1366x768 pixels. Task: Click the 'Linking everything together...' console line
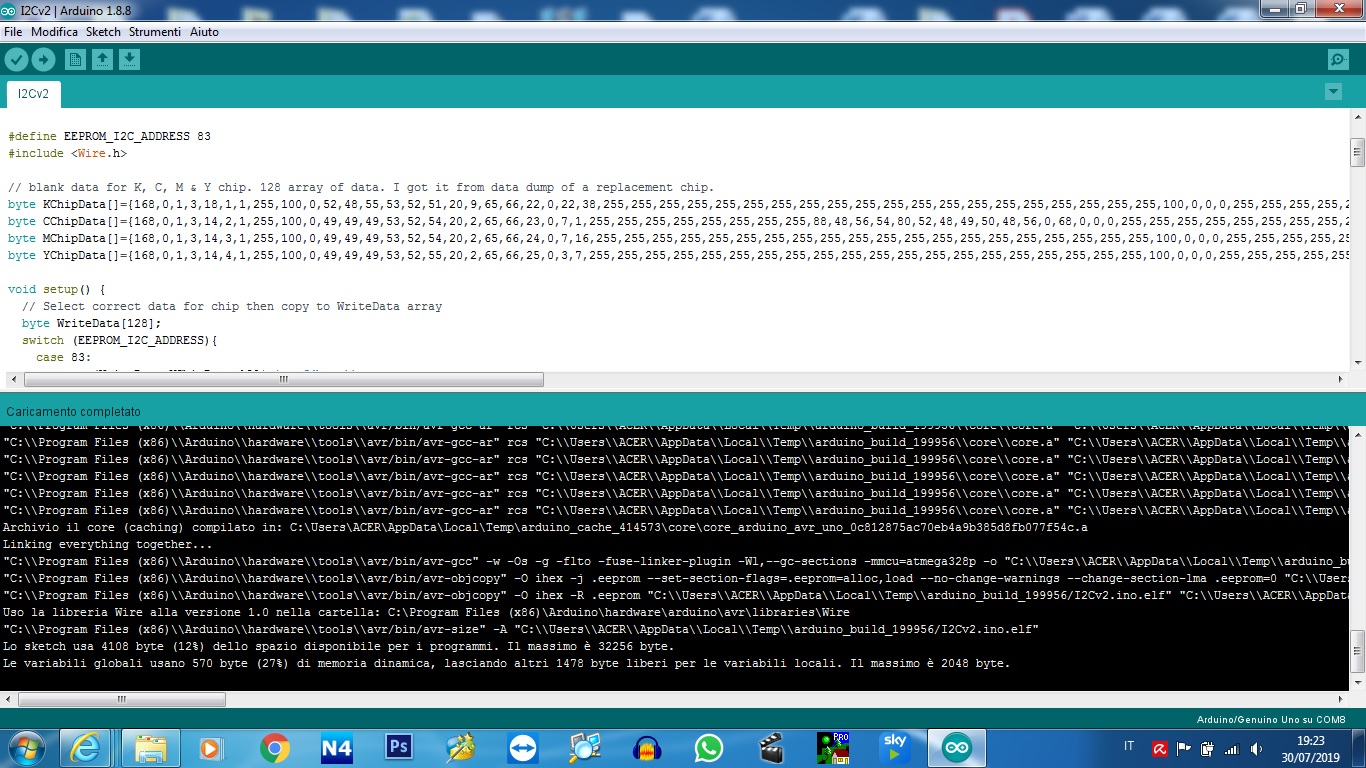(x=107, y=544)
